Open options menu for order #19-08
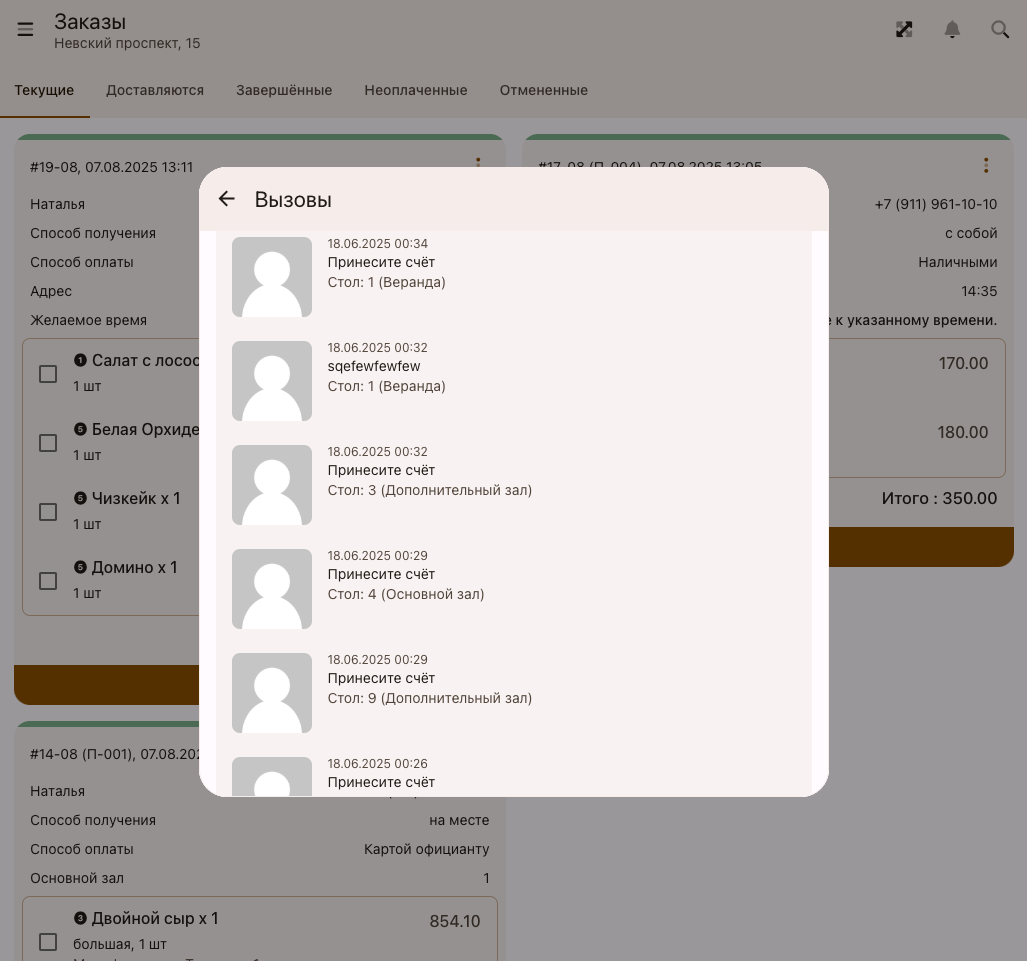This screenshot has height=961, width=1027. tap(478, 162)
